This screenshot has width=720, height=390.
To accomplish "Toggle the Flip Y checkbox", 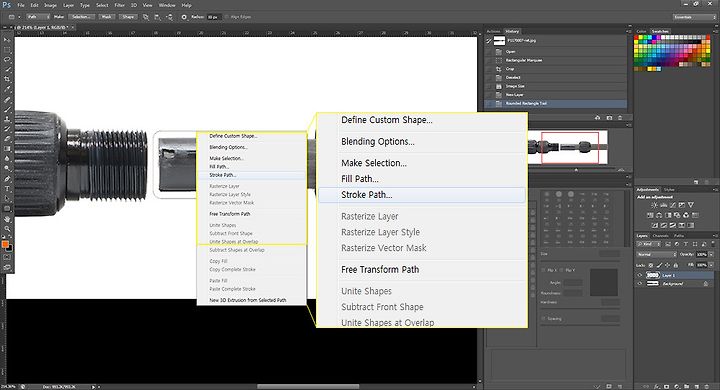I will [562, 270].
